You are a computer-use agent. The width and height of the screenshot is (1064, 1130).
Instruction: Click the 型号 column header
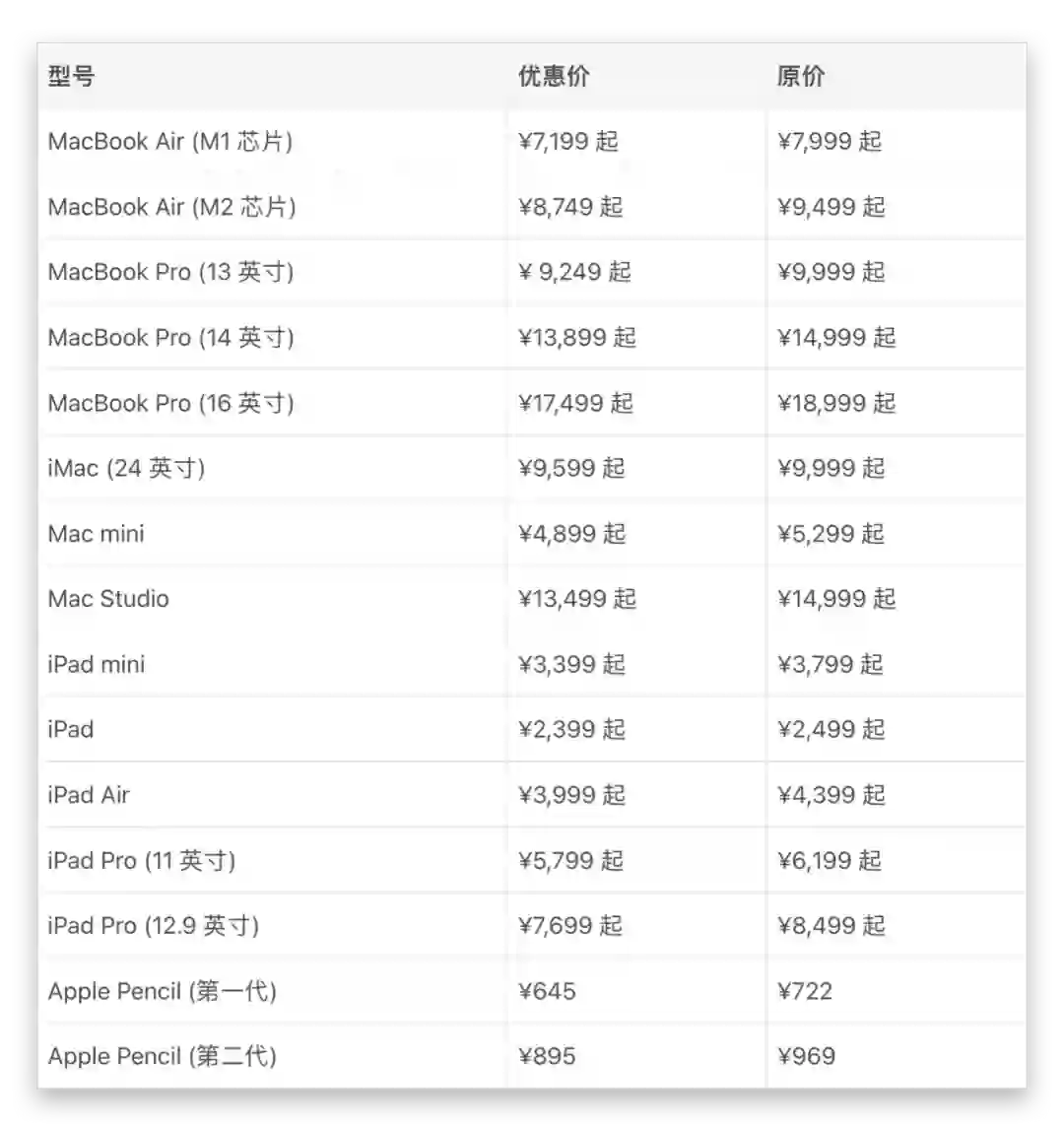[x=71, y=77]
